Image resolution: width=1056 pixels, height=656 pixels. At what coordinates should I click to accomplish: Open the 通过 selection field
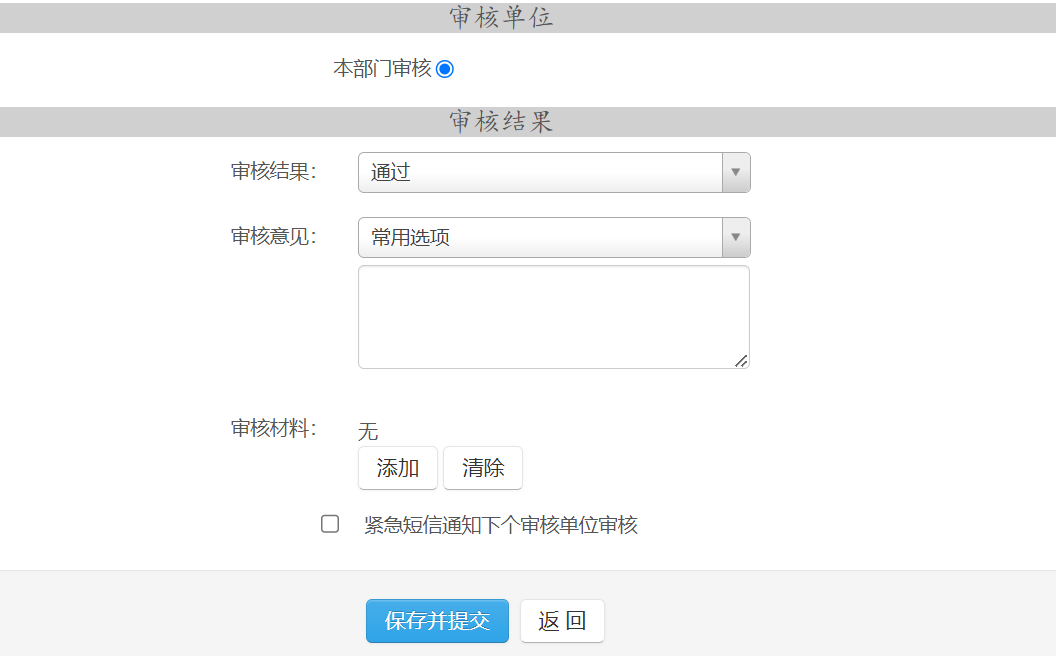click(x=540, y=172)
